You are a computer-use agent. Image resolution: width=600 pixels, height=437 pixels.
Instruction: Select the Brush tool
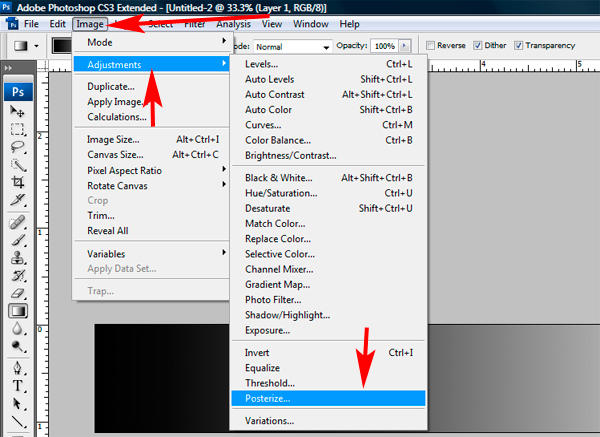pyautogui.click(x=17, y=240)
